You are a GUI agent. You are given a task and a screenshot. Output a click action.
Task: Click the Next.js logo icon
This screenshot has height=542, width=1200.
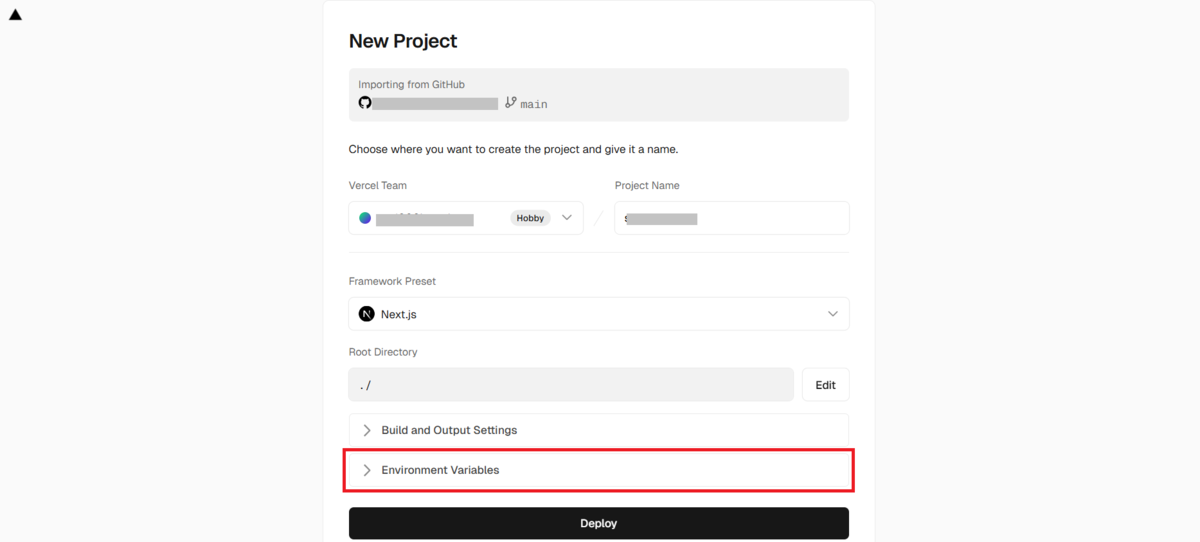367,314
